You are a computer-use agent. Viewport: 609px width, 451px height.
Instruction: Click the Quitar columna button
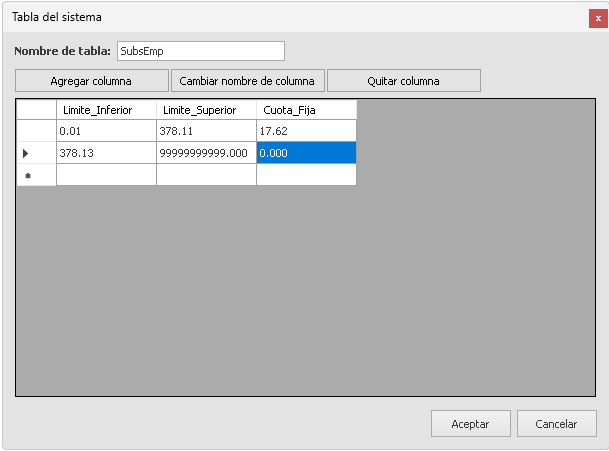point(403,81)
